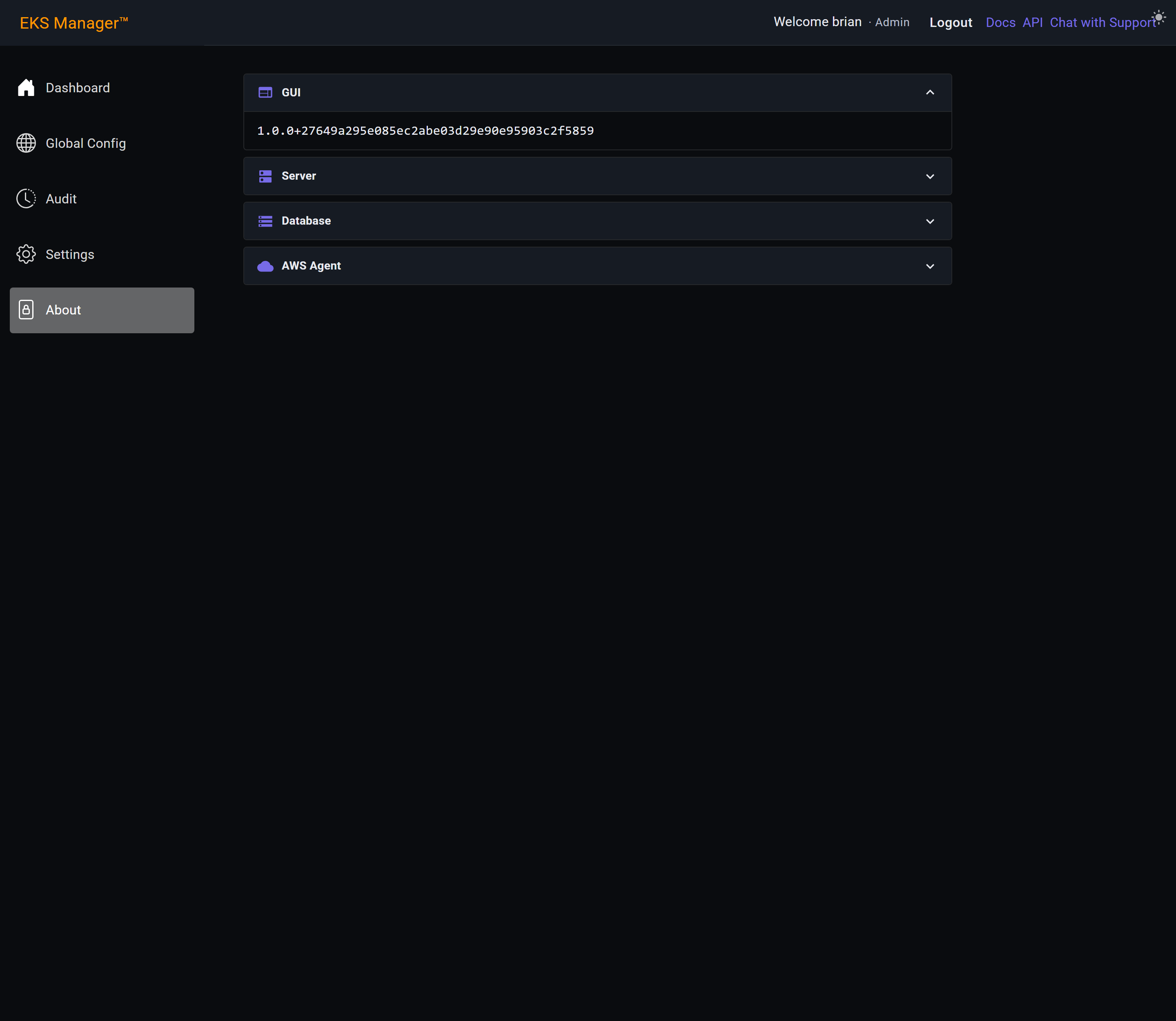Expand the Database section chevron
This screenshot has height=1021, width=1176.
pyautogui.click(x=930, y=221)
